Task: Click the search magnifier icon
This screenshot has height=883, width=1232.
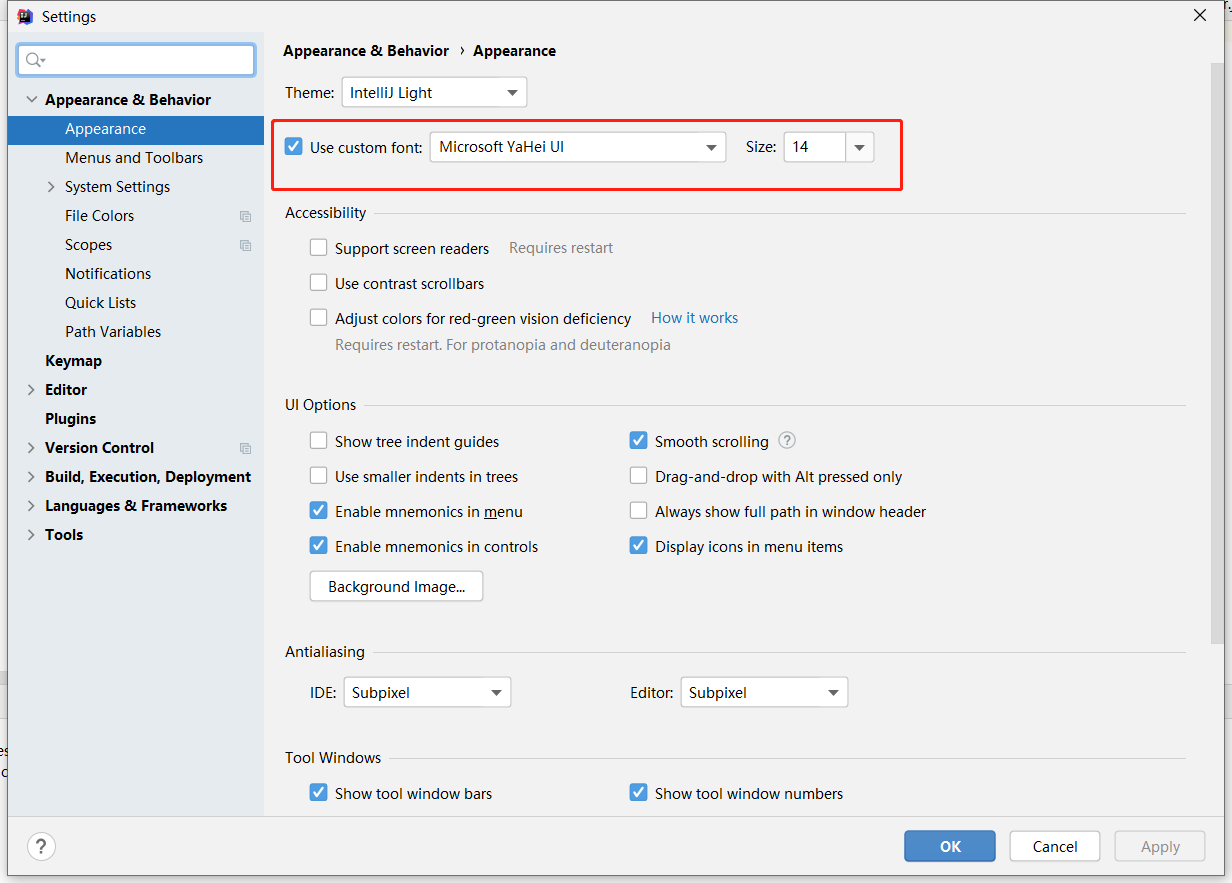Action: (35, 60)
